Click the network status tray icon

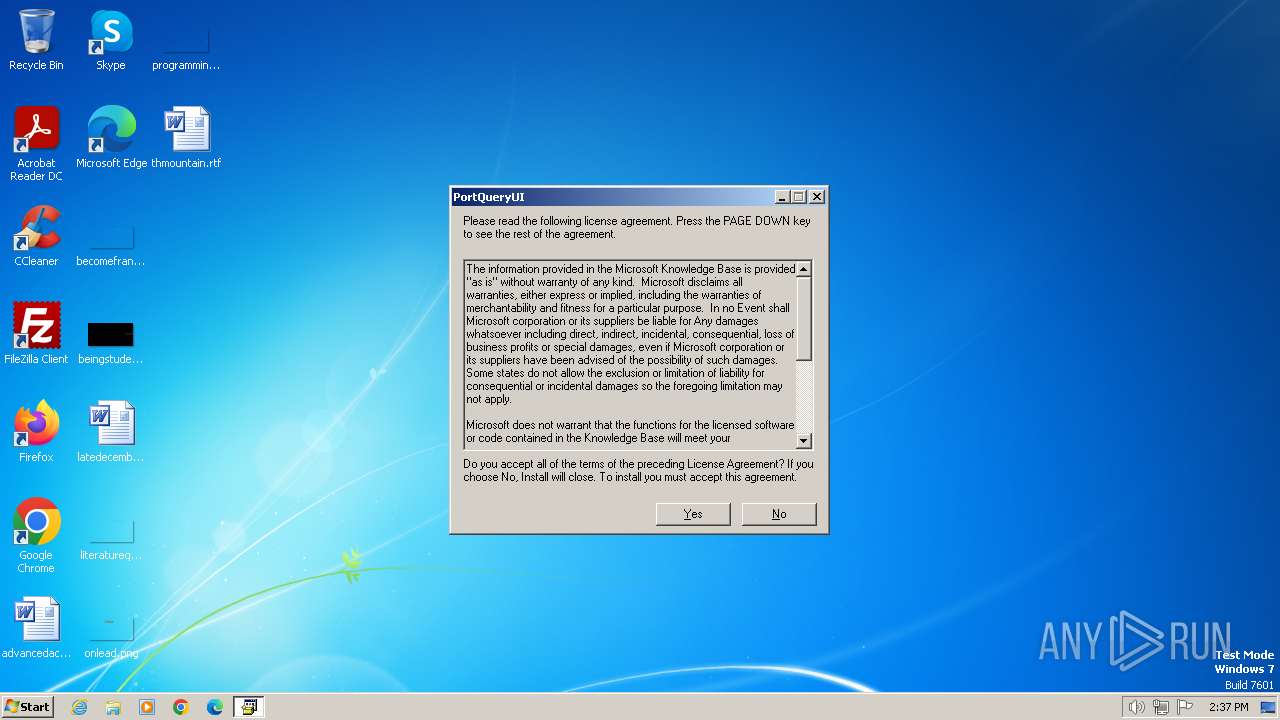coord(1161,707)
